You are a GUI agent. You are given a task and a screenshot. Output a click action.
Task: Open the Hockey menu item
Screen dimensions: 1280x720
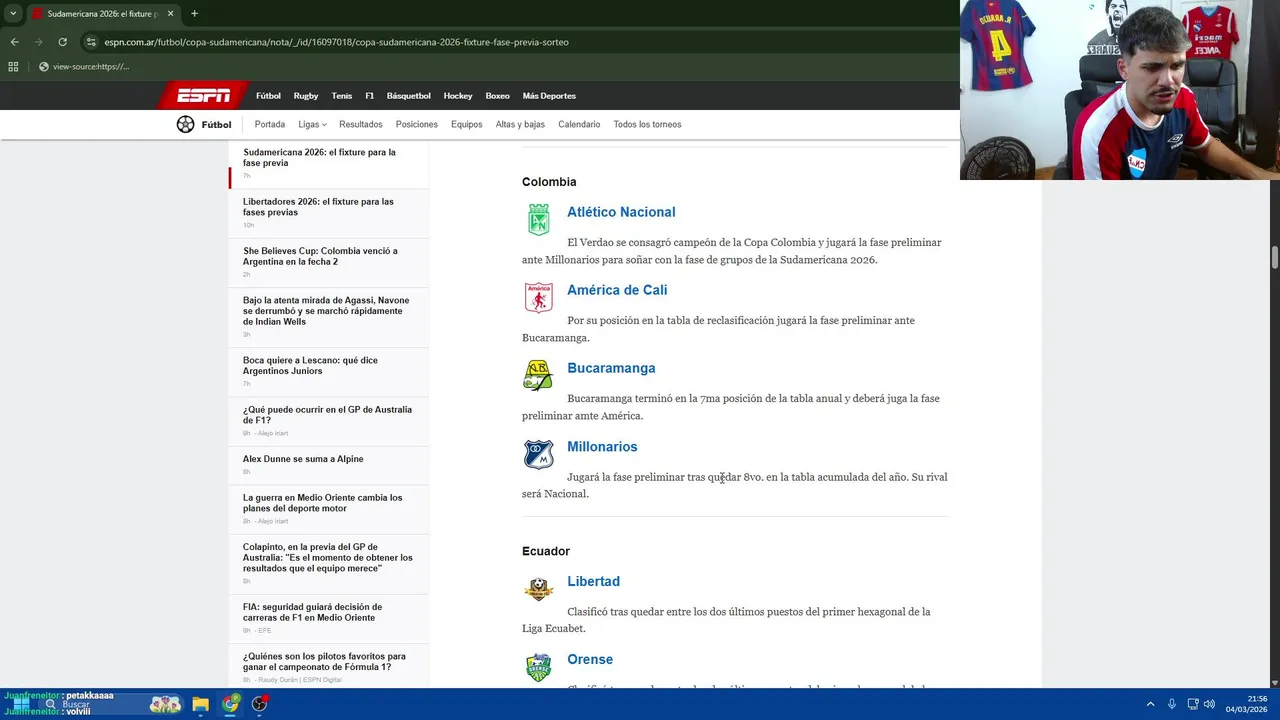pos(458,96)
